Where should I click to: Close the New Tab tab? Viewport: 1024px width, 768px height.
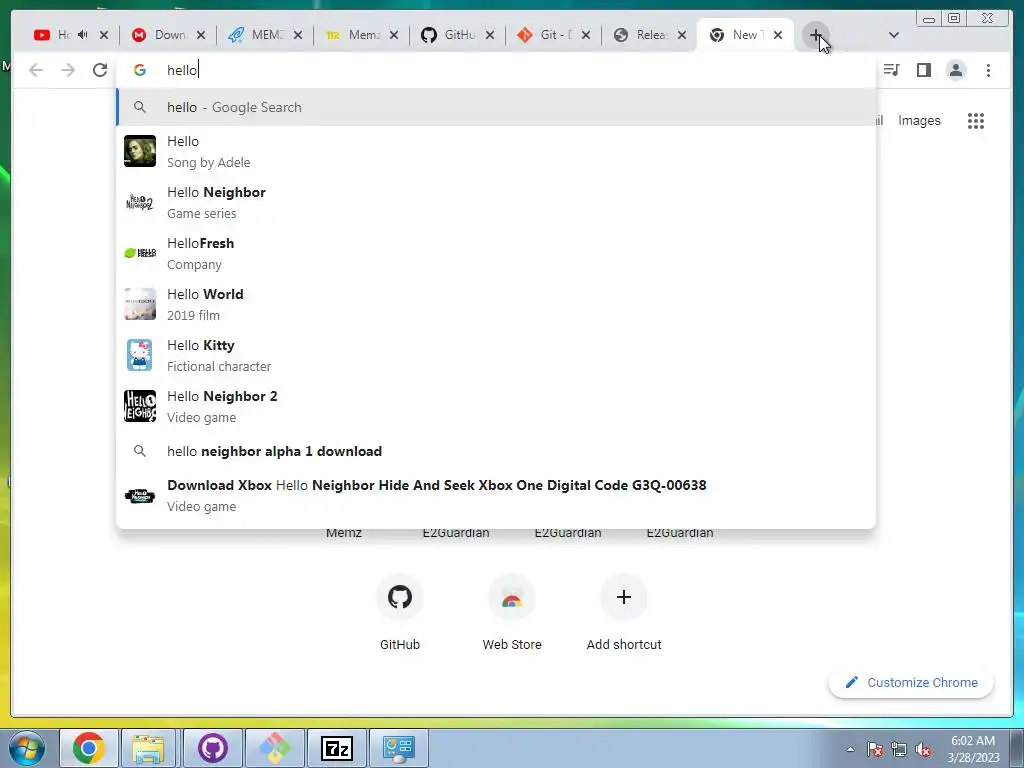(778, 35)
